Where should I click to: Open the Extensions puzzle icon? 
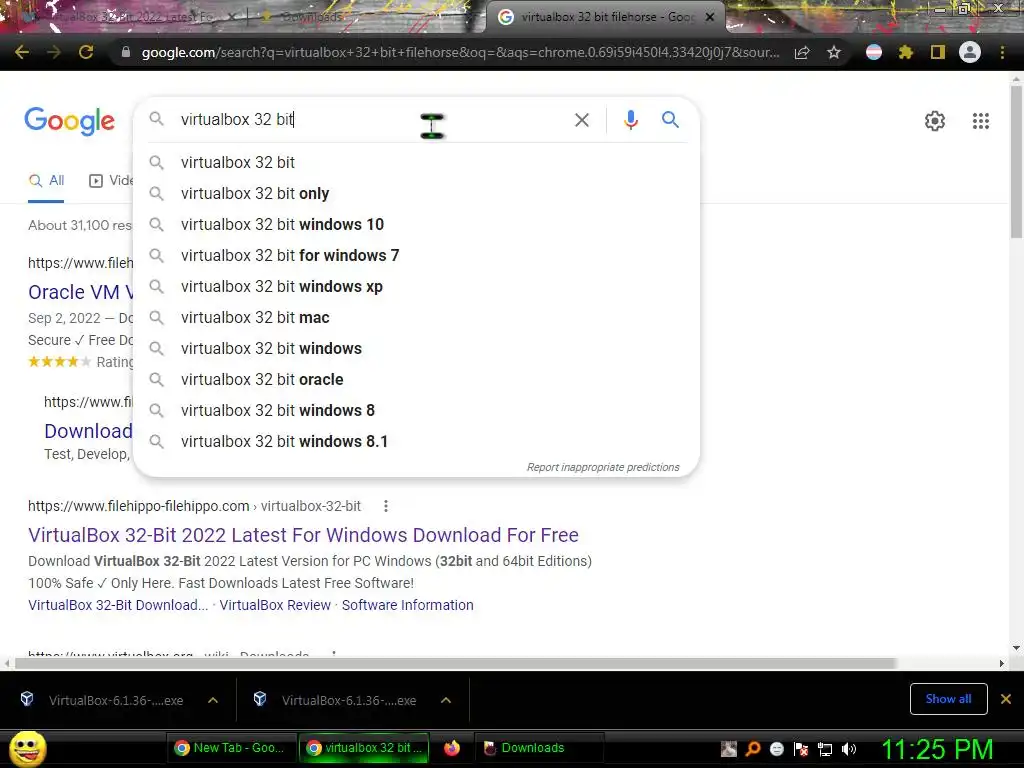click(905, 52)
